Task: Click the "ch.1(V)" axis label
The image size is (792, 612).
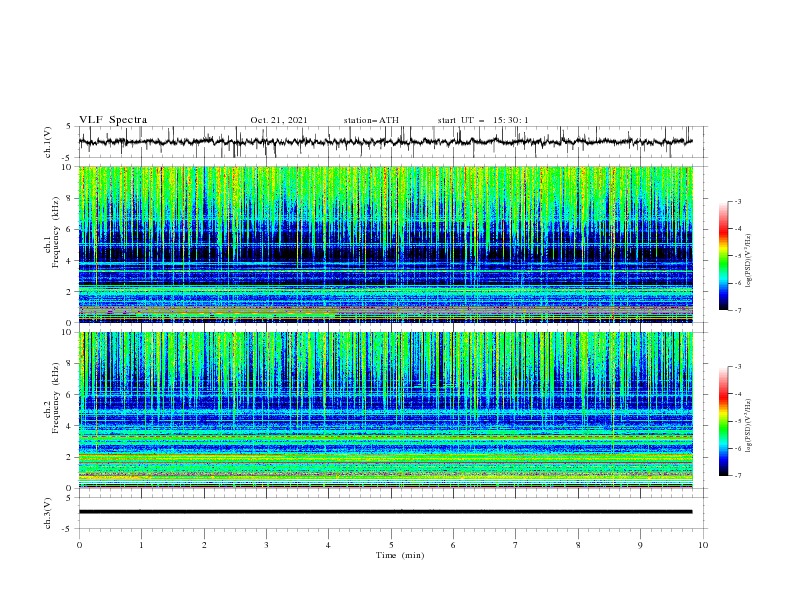Action: (x=48, y=142)
